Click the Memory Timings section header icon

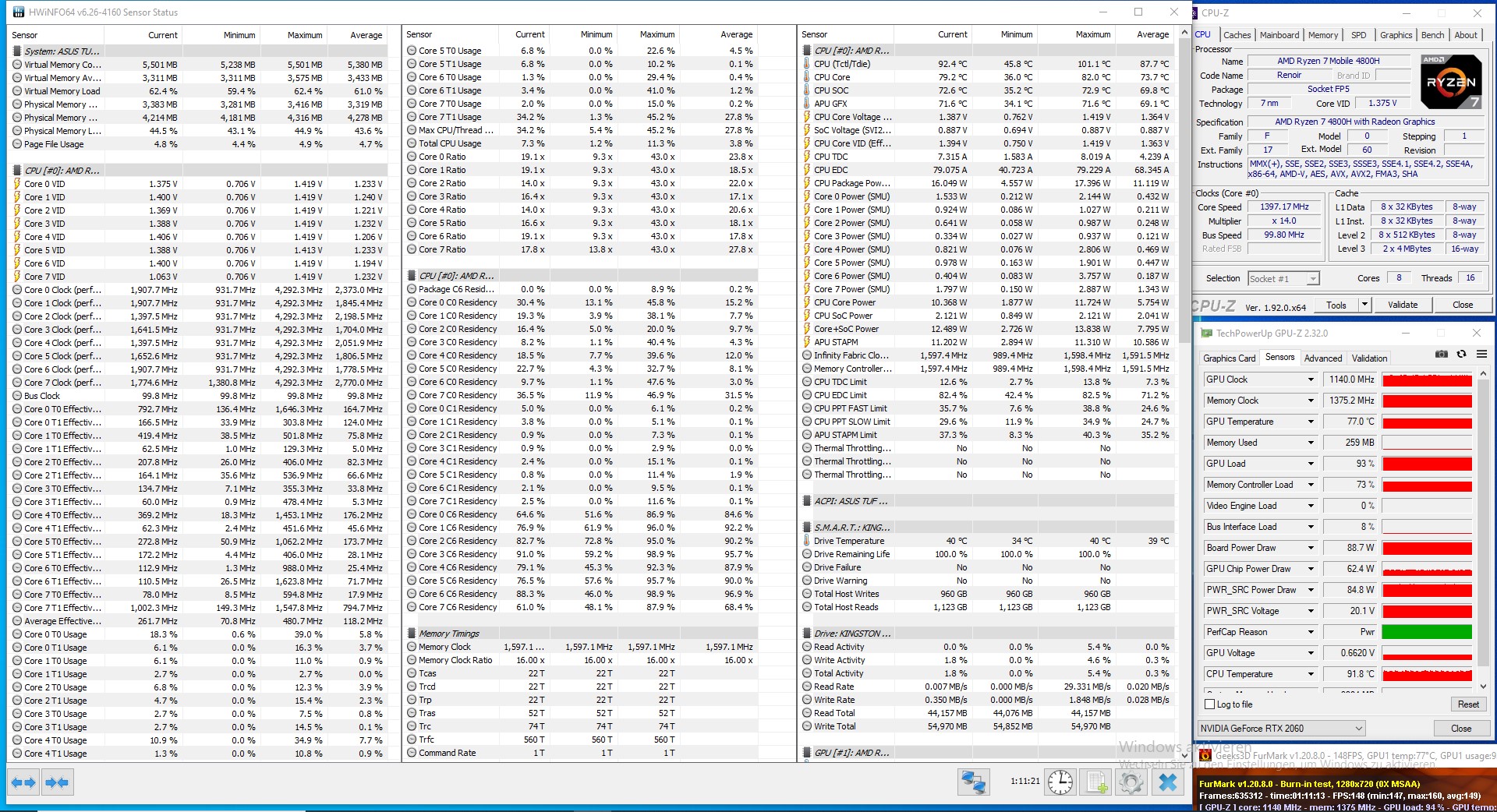tap(412, 634)
